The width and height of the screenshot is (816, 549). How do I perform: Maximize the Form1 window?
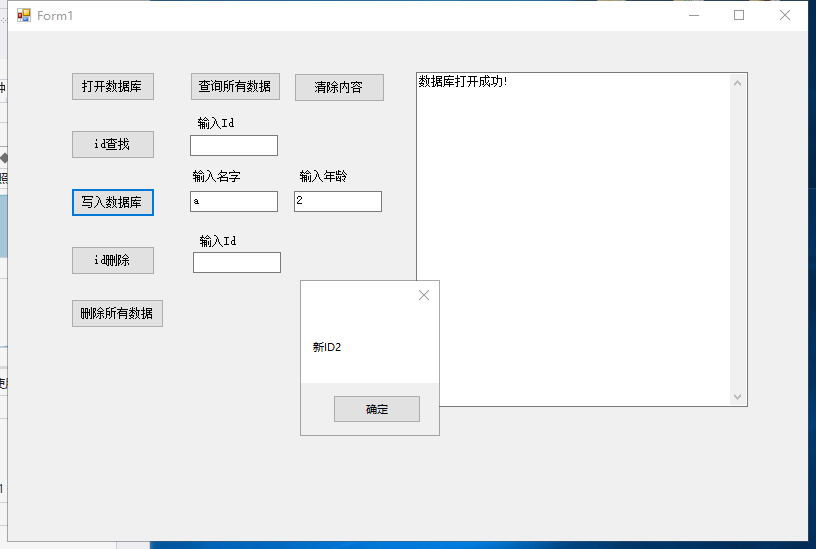coord(739,15)
